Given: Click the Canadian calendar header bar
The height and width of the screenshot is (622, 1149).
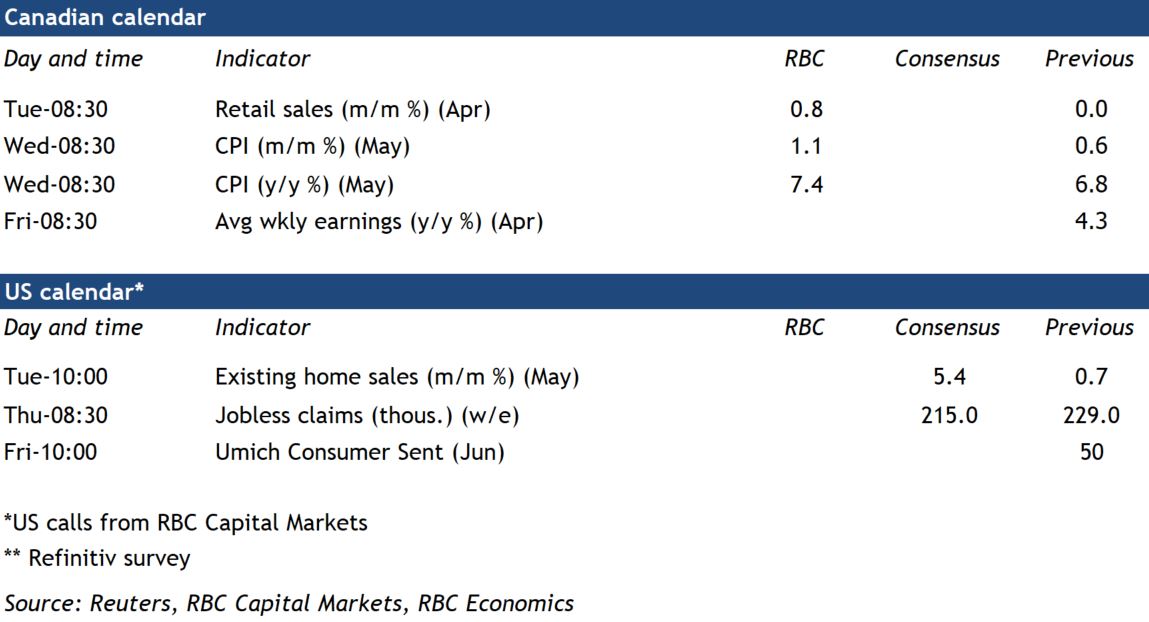Looking at the screenshot, I should point(574,18).
